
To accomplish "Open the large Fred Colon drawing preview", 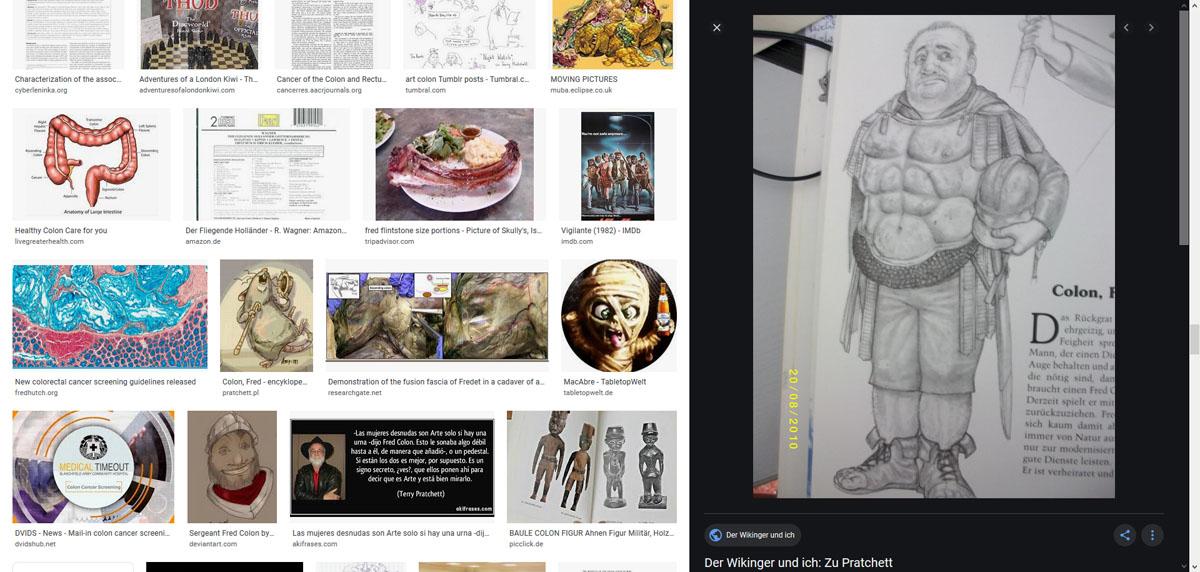I will click(x=933, y=256).
